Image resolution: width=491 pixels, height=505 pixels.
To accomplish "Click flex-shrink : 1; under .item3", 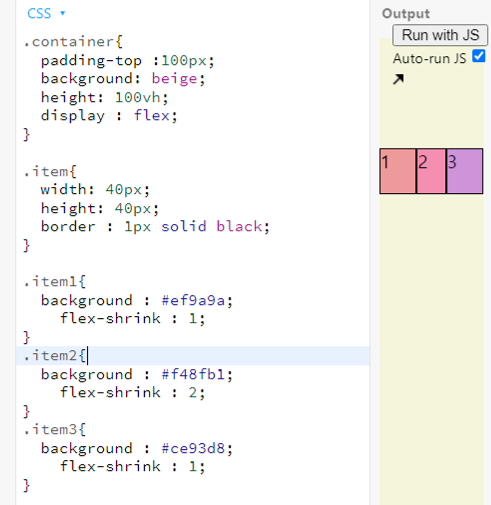I will point(132,466).
